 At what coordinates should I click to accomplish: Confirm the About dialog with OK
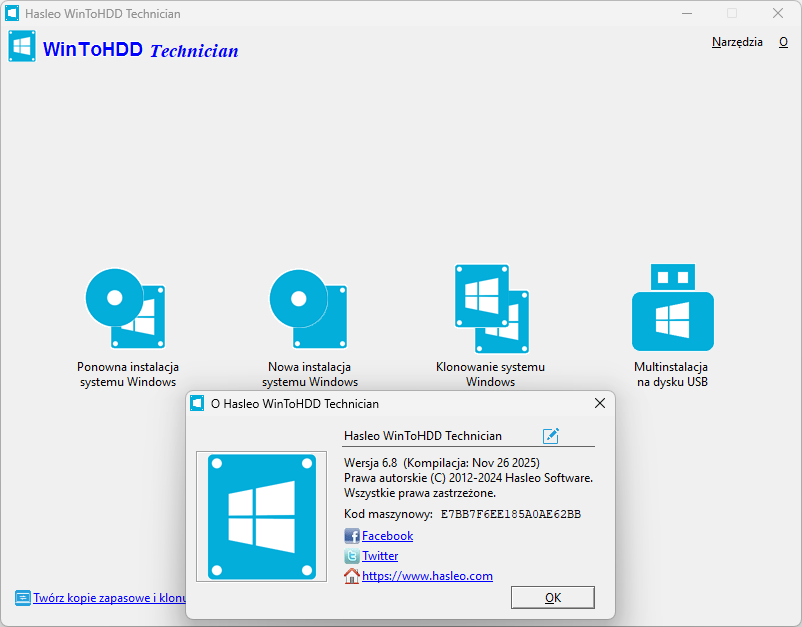tap(553, 597)
